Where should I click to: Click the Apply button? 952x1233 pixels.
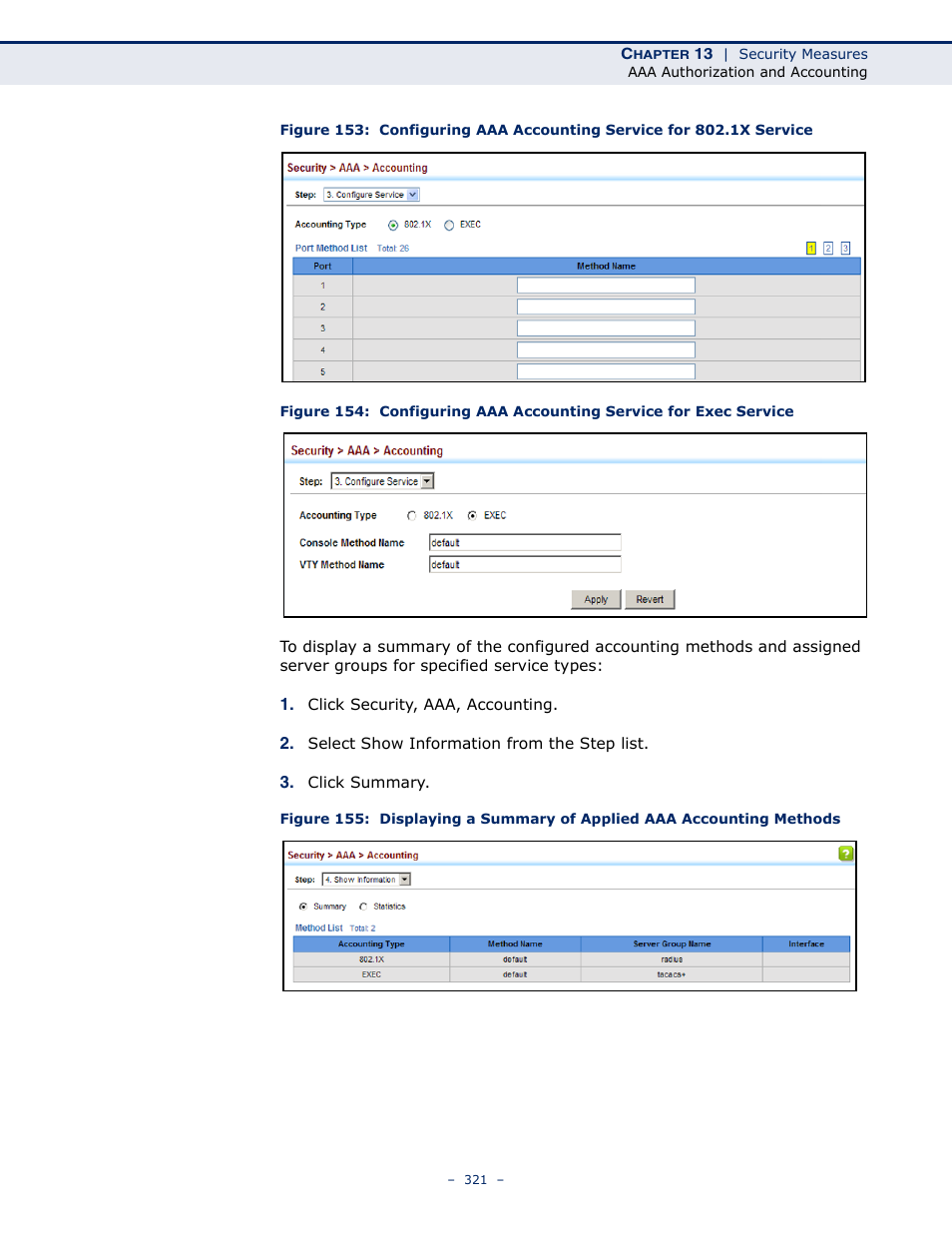coord(597,599)
